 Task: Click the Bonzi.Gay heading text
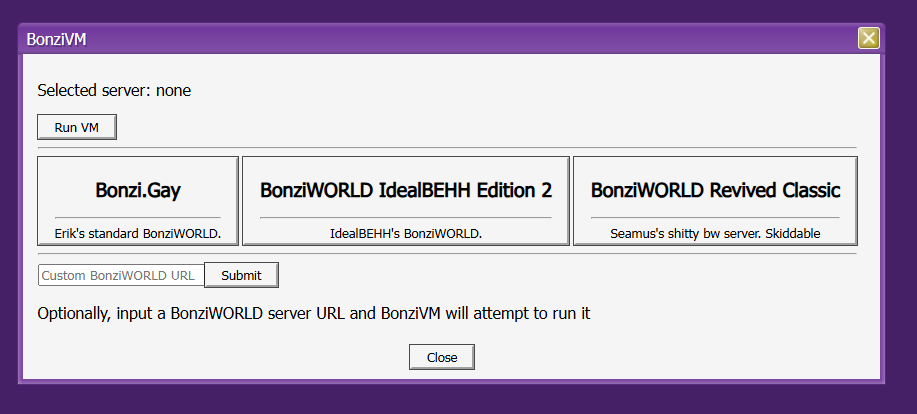point(138,190)
